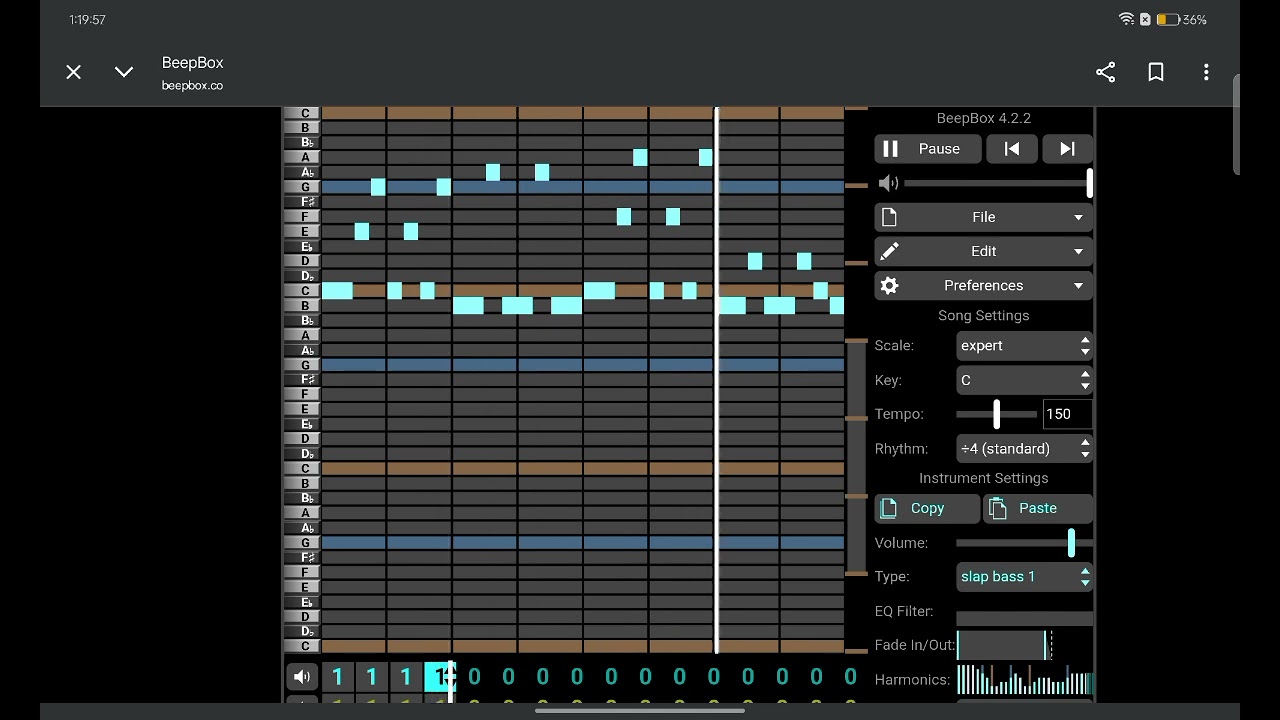The width and height of the screenshot is (1280, 720).
Task: Open the Edit menu
Action: click(x=983, y=251)
